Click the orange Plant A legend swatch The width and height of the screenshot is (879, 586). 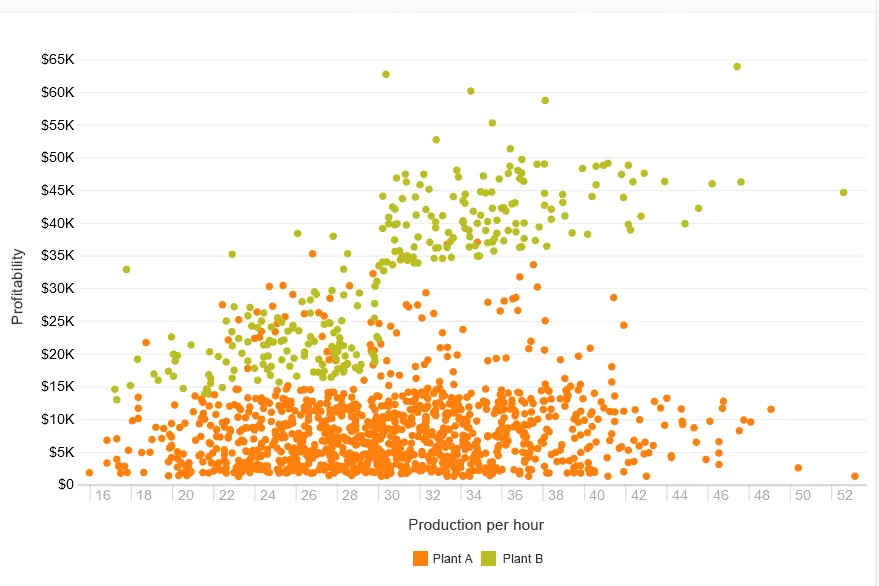coord(420,559)
